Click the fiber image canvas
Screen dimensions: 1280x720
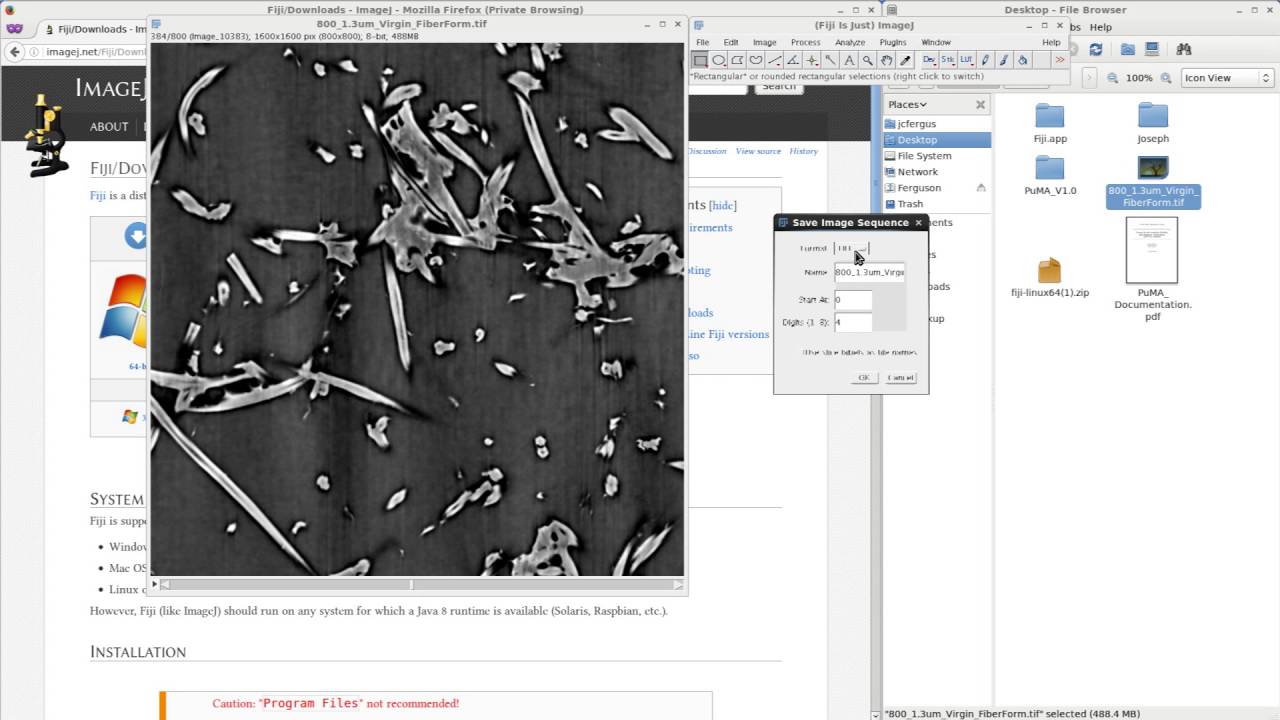(x=417, y=309)
